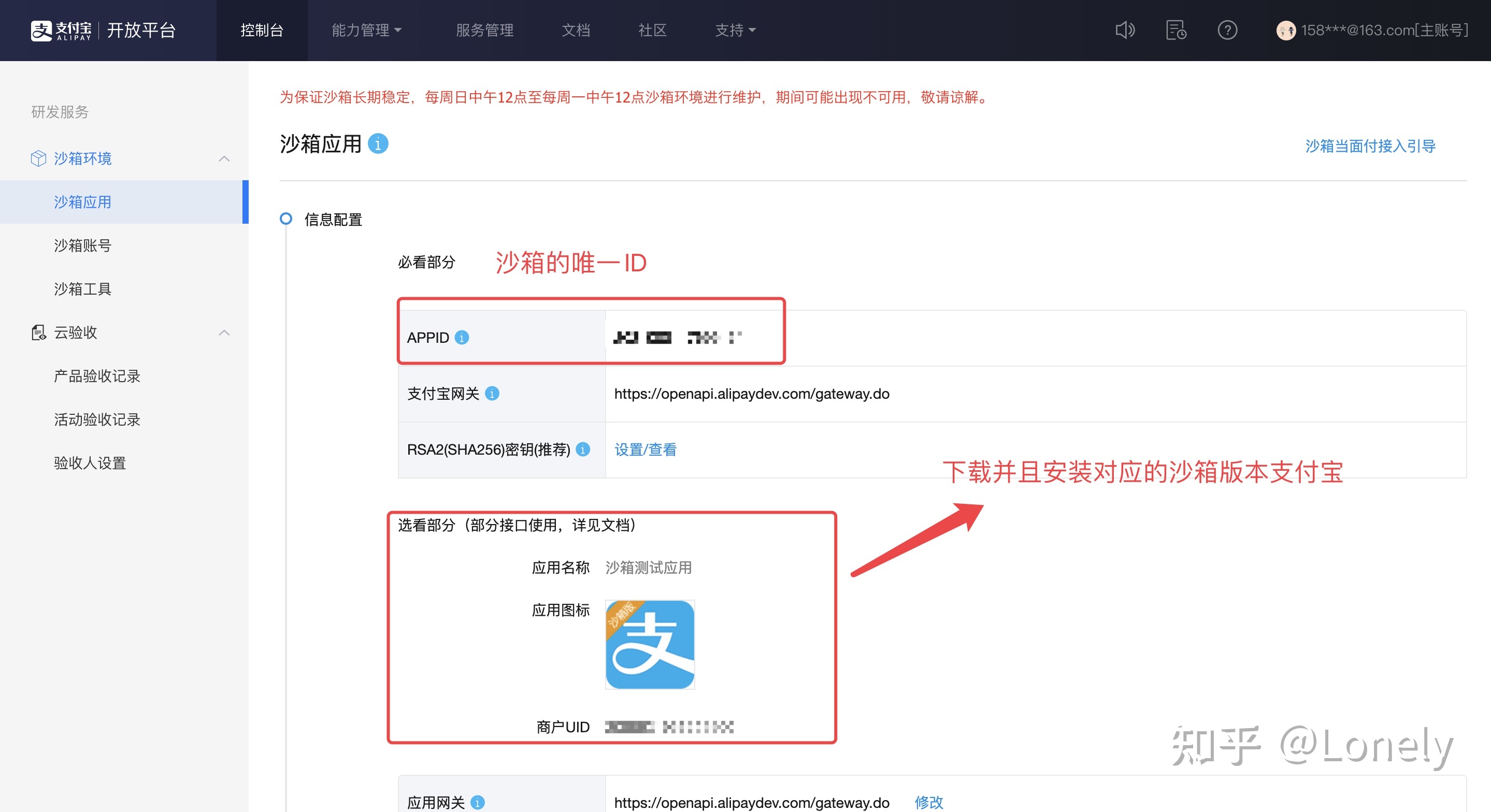Click the cloud acceptance document icon
The width and height of the screenshot is (1491, 812).
click(38, 332)
